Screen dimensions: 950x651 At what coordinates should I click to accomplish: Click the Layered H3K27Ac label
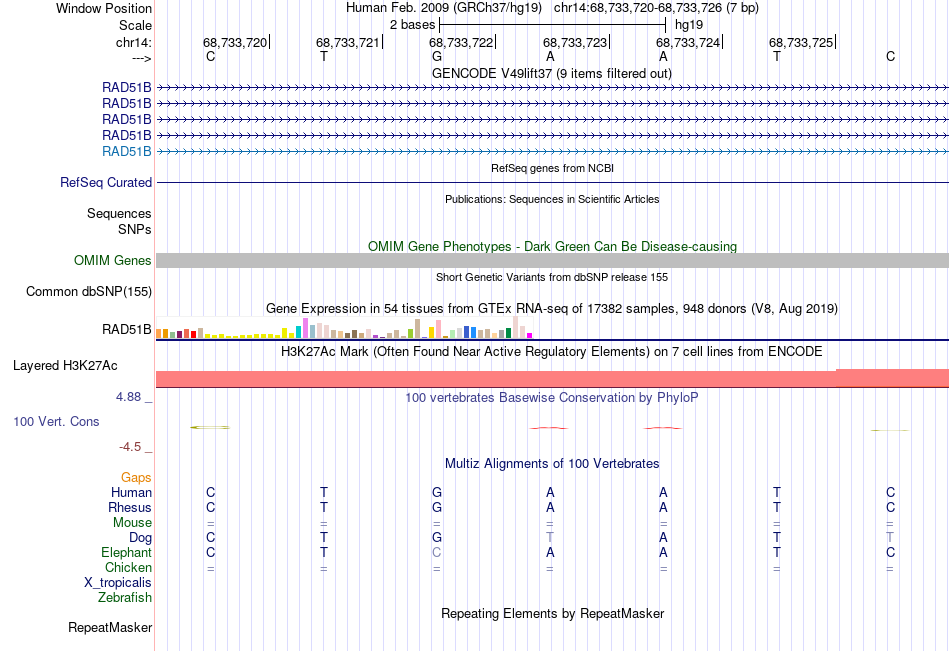pos(65,366)
